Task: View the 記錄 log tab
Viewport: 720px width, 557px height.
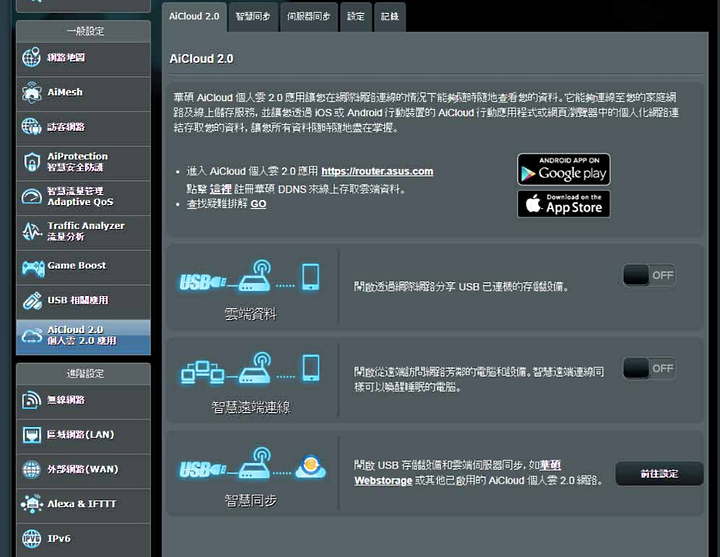Action: [x=389, y=17]
